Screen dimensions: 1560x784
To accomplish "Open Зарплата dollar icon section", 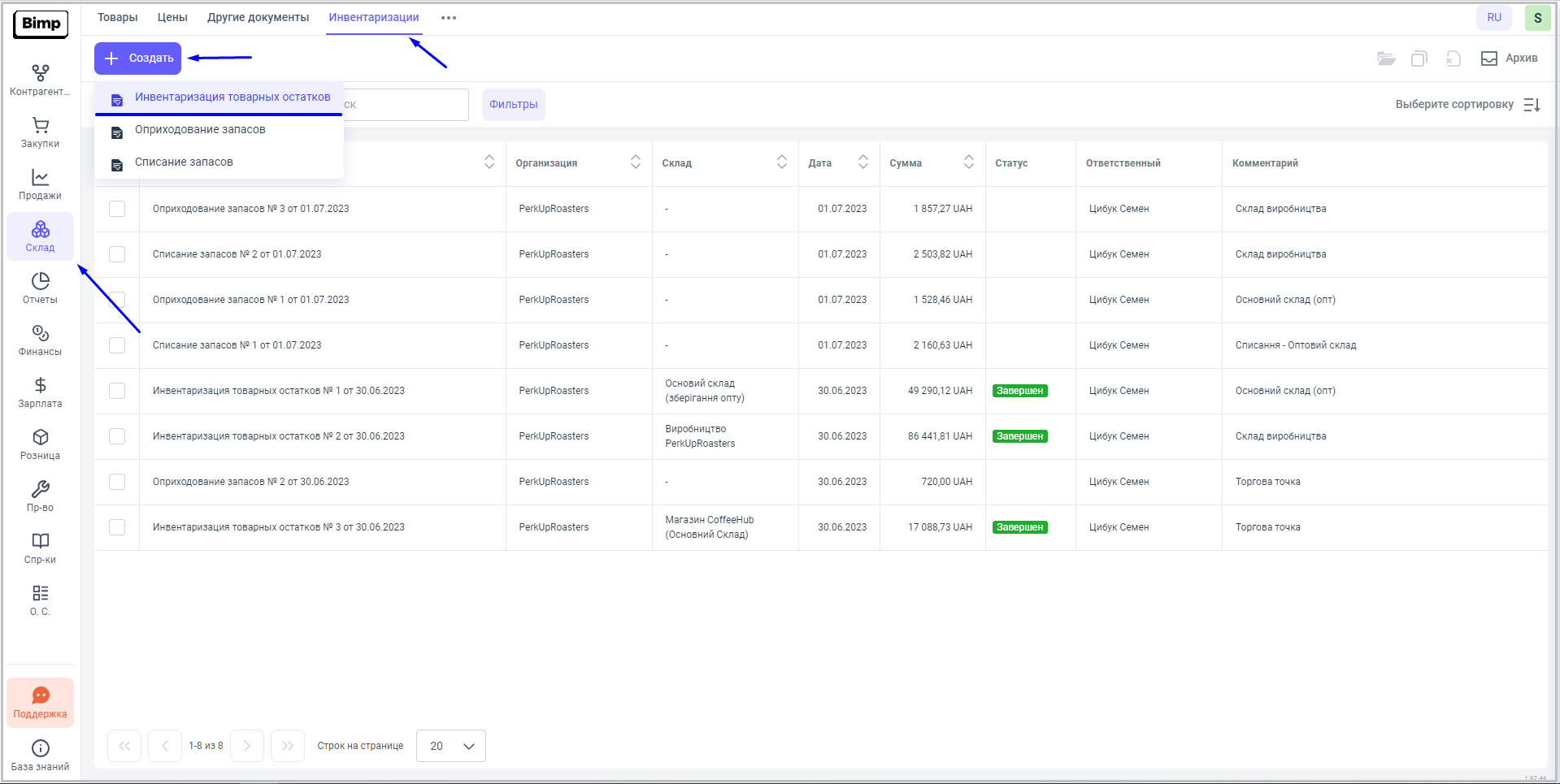I will 40,392.
